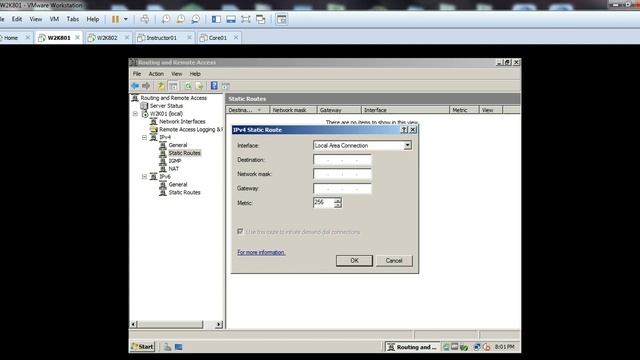This screenshot has width=640, height=360.
Task: Close the Instructor01 tab
Action: [189, 38]
